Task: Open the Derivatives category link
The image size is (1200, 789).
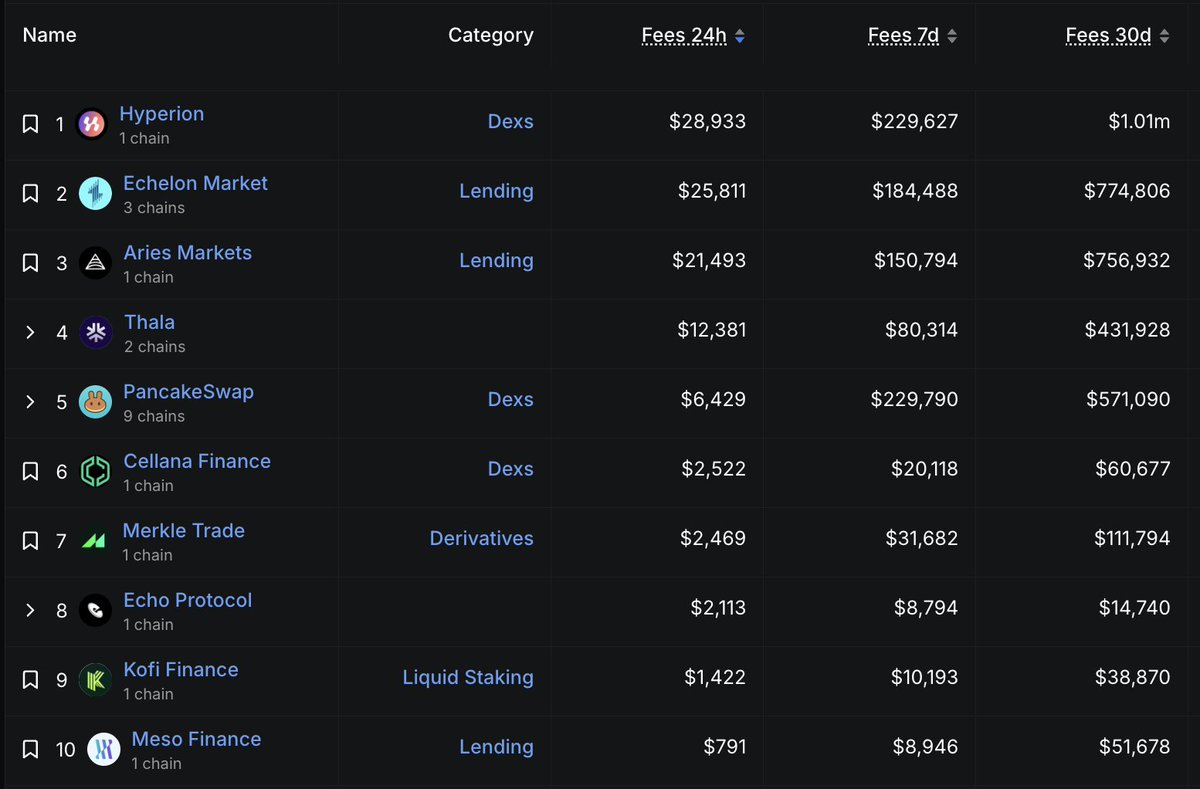Action: point(482,538)
